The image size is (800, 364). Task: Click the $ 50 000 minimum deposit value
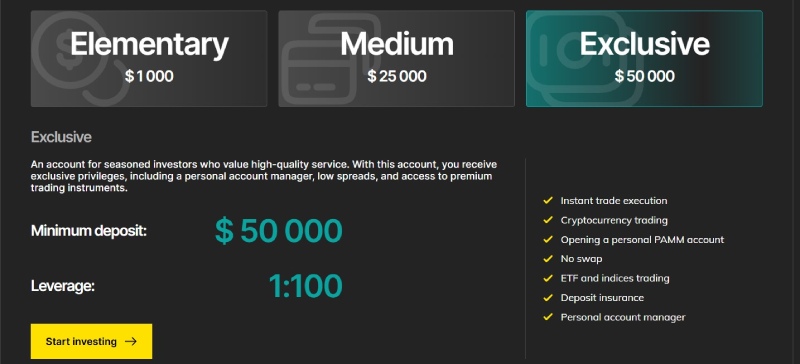[279, 231]
